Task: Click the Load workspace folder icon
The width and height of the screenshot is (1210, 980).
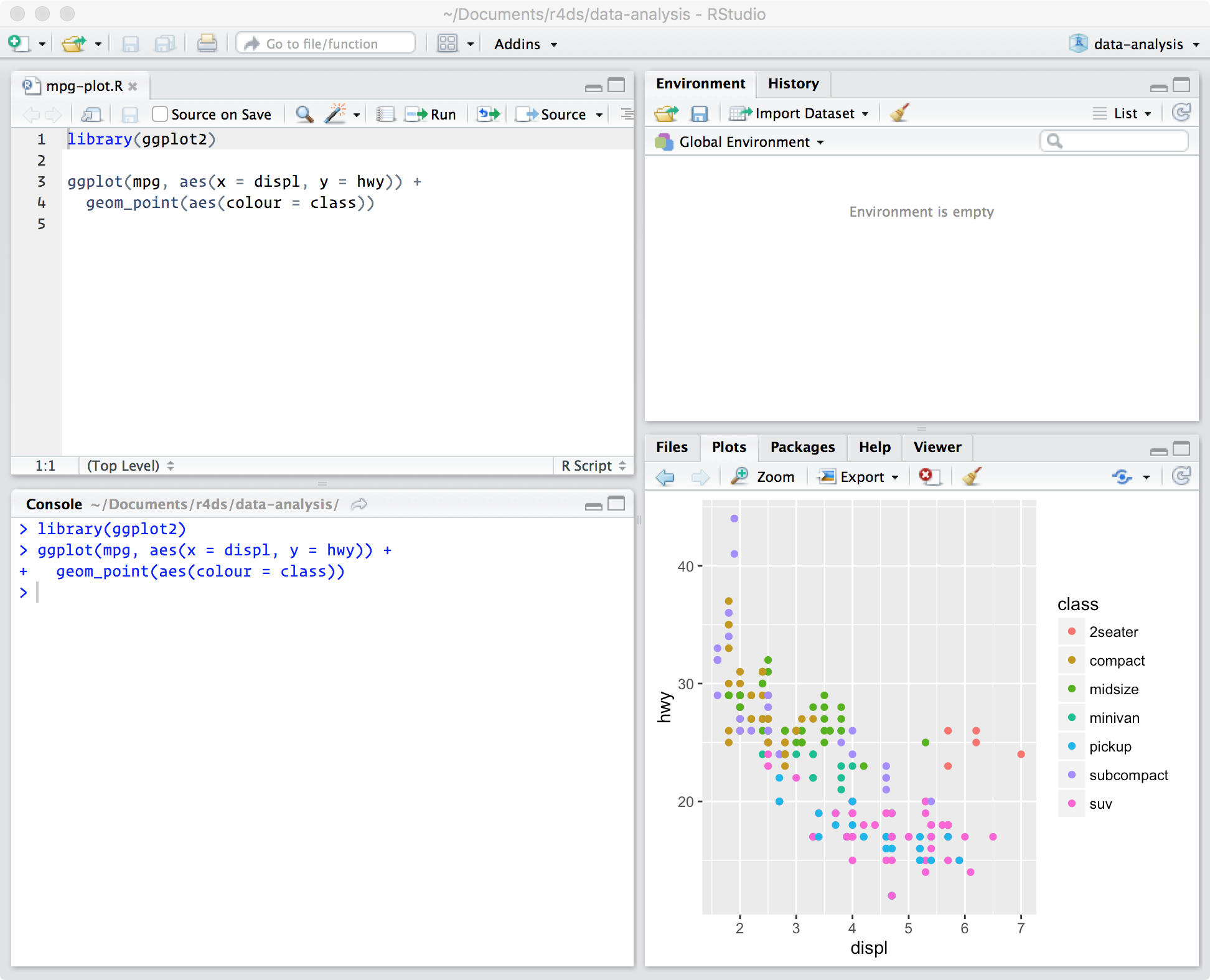Action: pos(667,113)
